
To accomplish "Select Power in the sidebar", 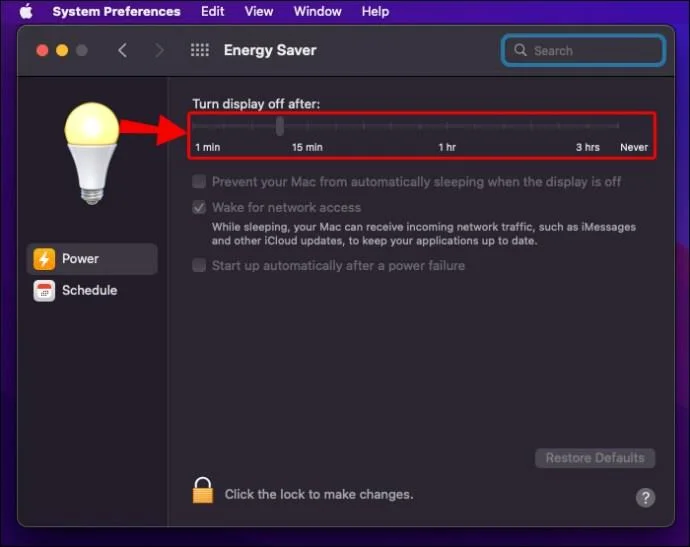I will point(92,259).
